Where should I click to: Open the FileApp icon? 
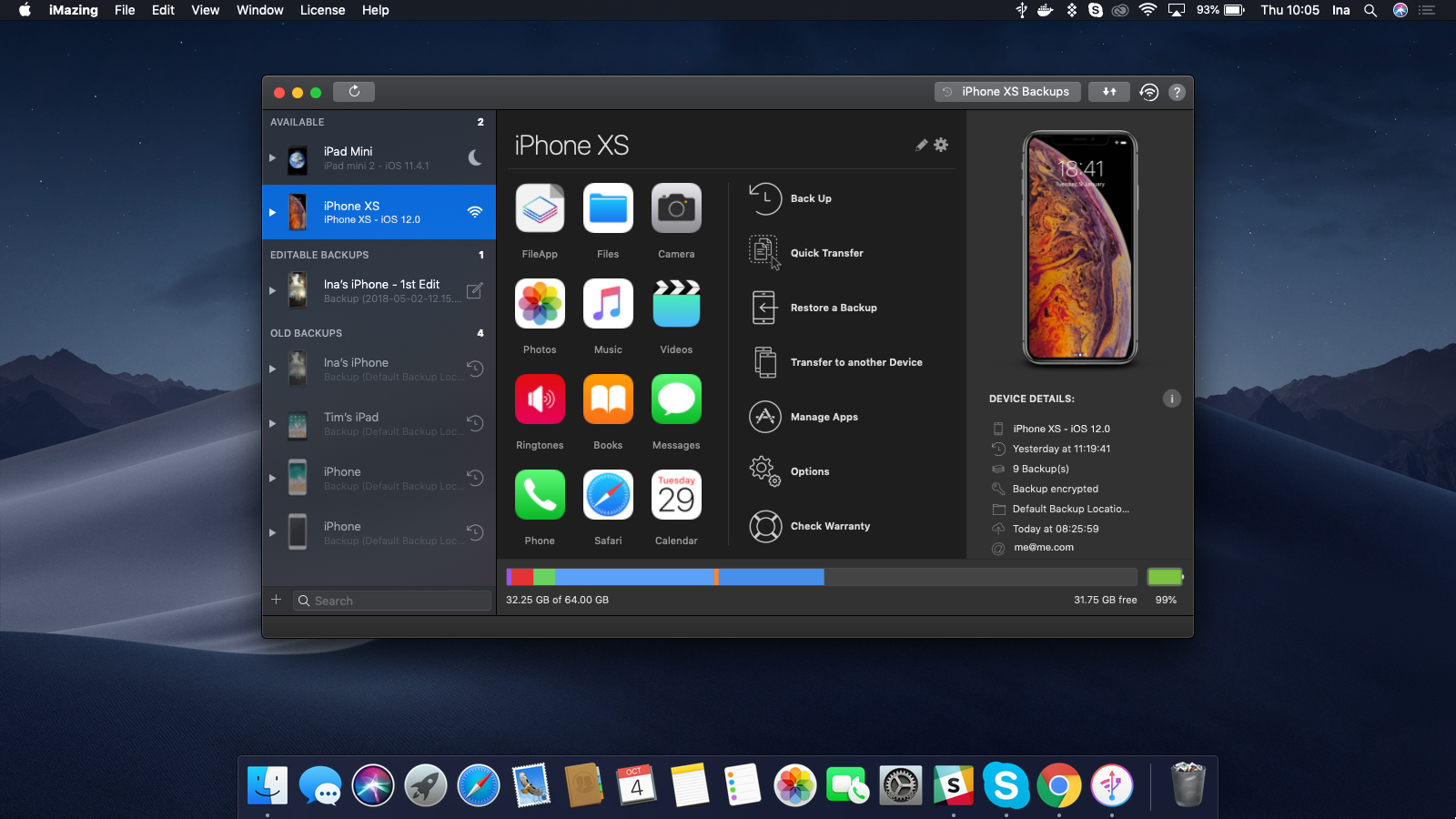coord(540,208)
